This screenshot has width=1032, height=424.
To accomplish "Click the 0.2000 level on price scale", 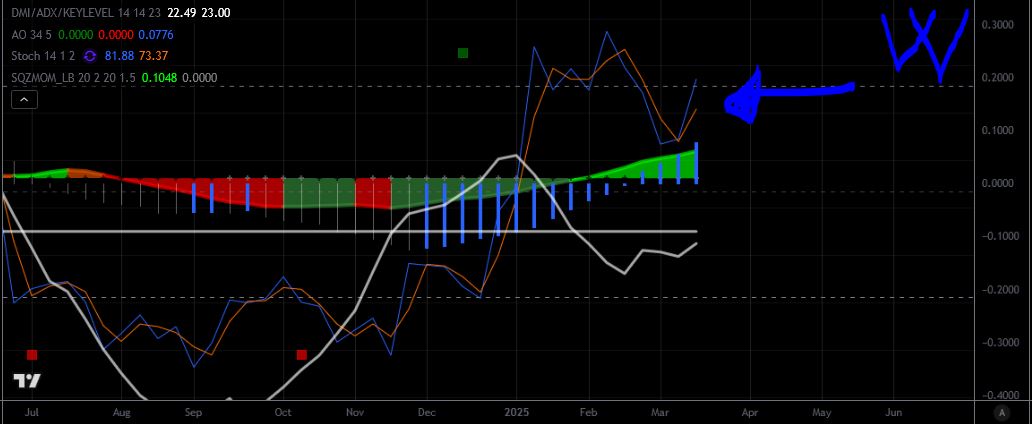I will (996, 78).
